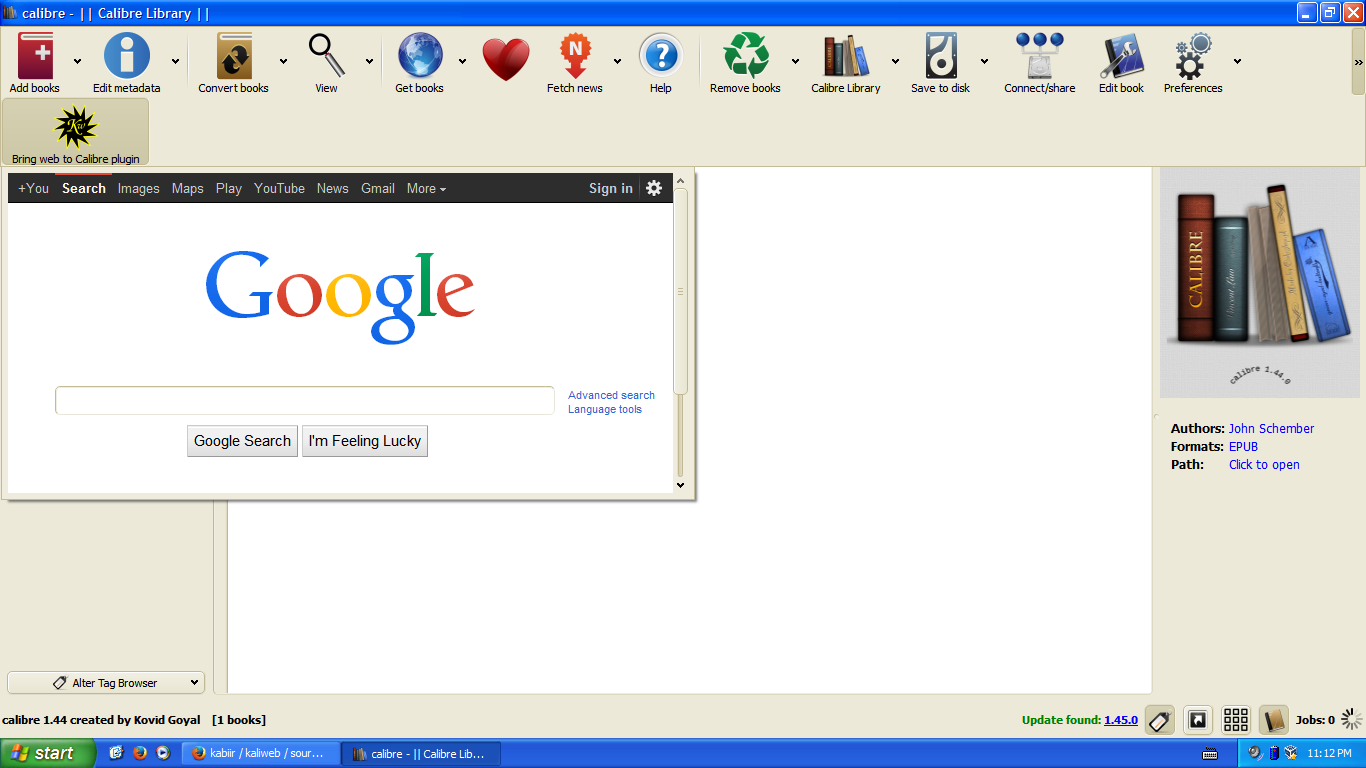
Task: Open the Alter Tag Browser dropdown
Action: point(106,683)
